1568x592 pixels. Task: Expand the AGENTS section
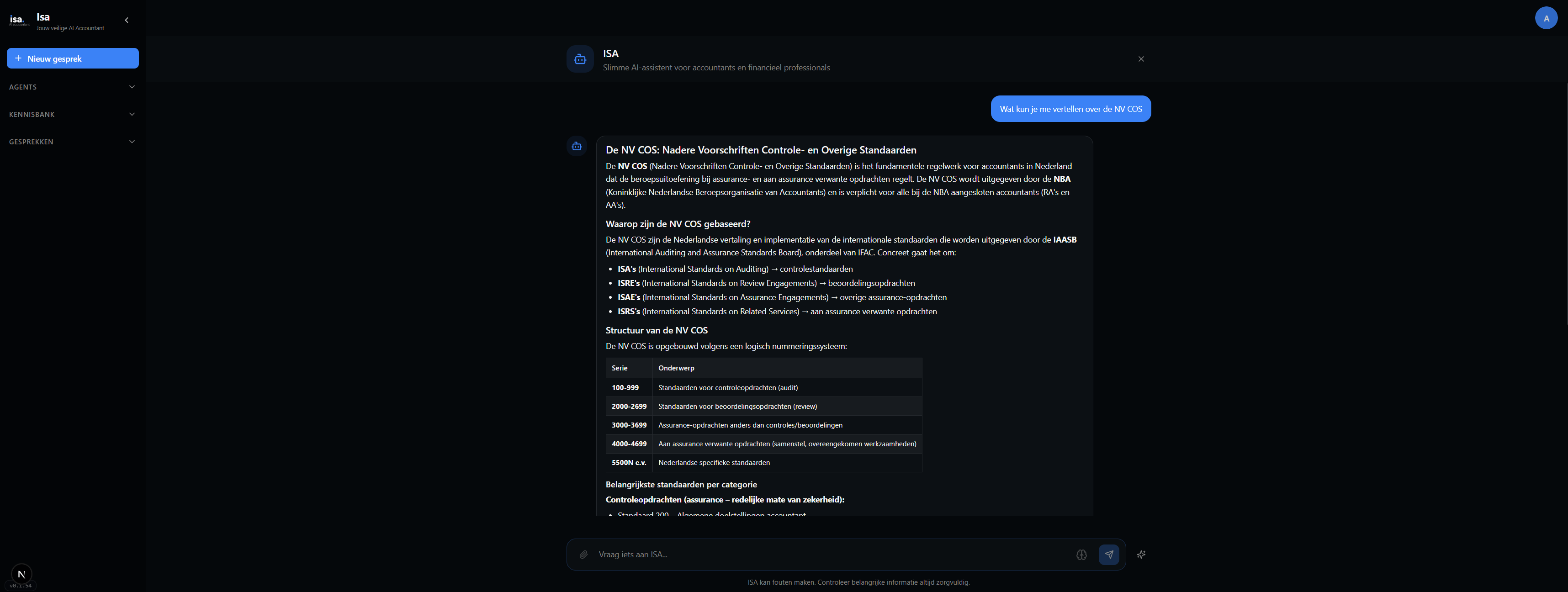tap(73, 87)
